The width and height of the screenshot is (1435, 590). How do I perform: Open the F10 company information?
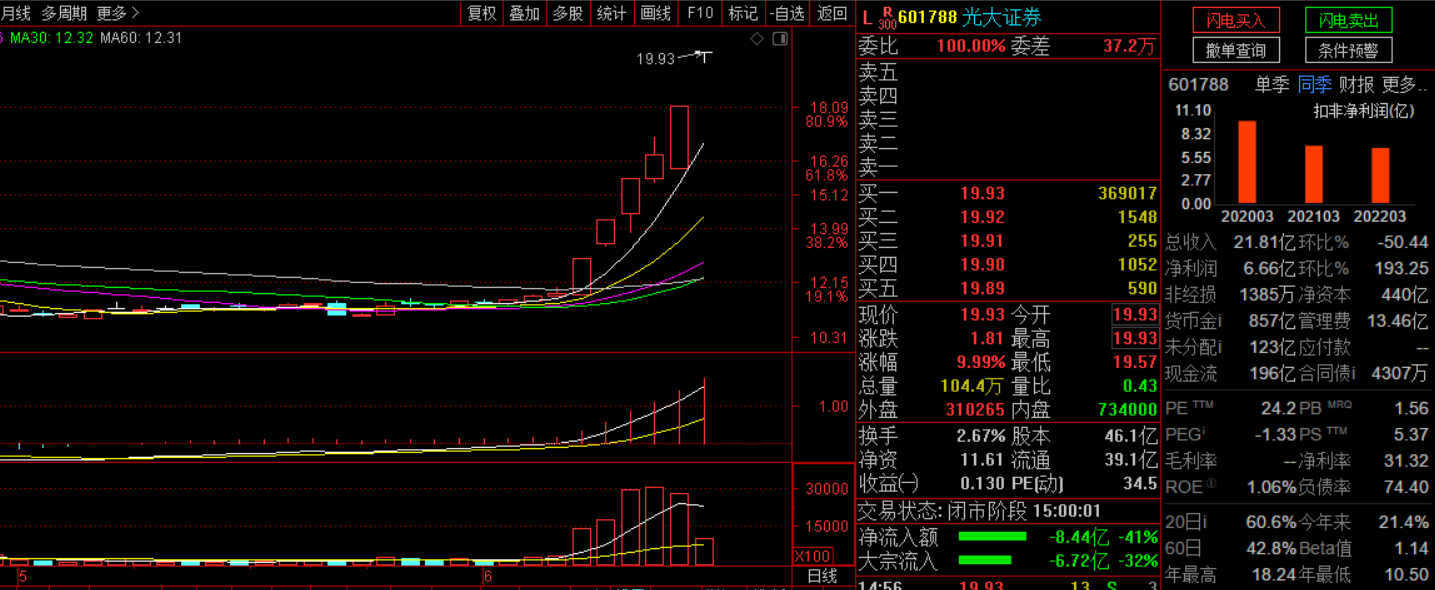tap(700, 13)
